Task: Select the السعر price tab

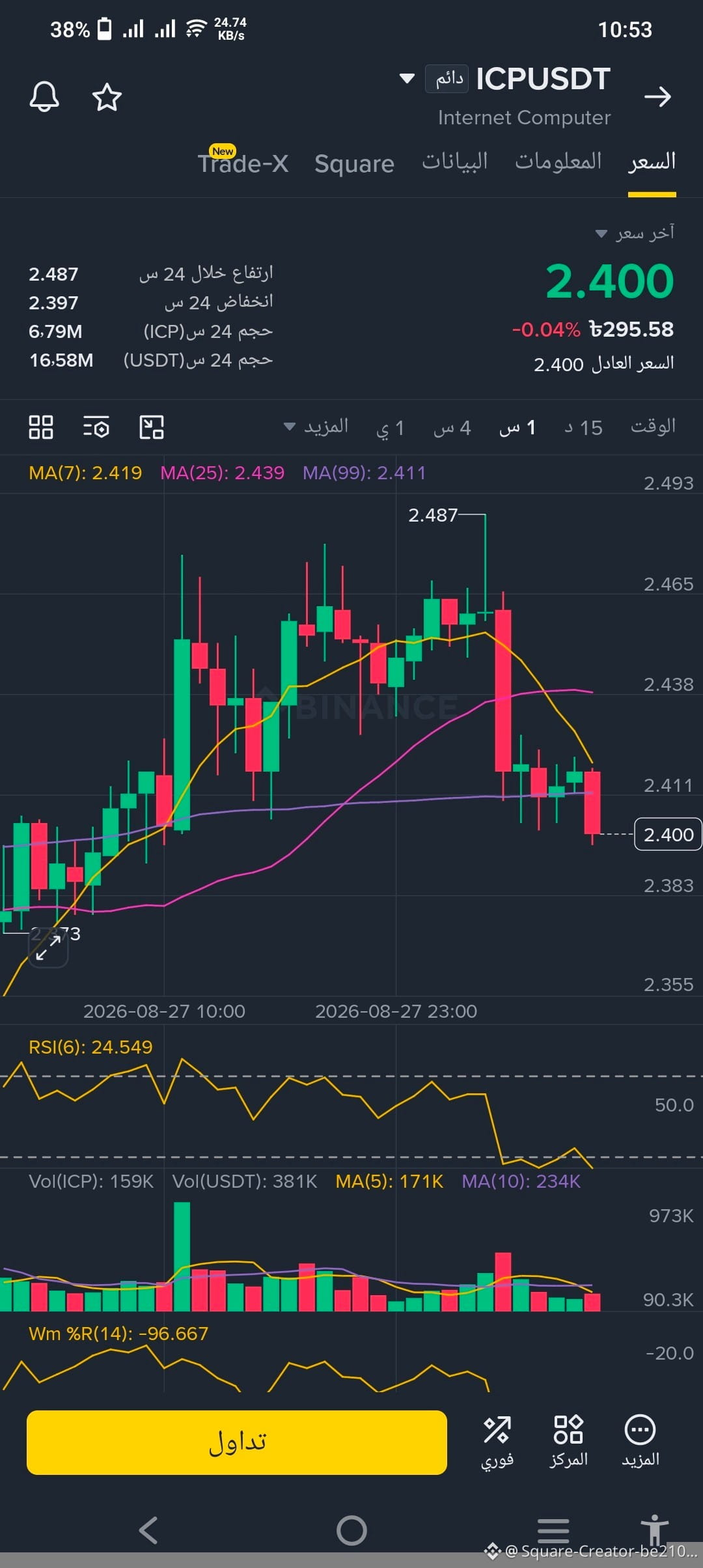Action: click(652, 162)
